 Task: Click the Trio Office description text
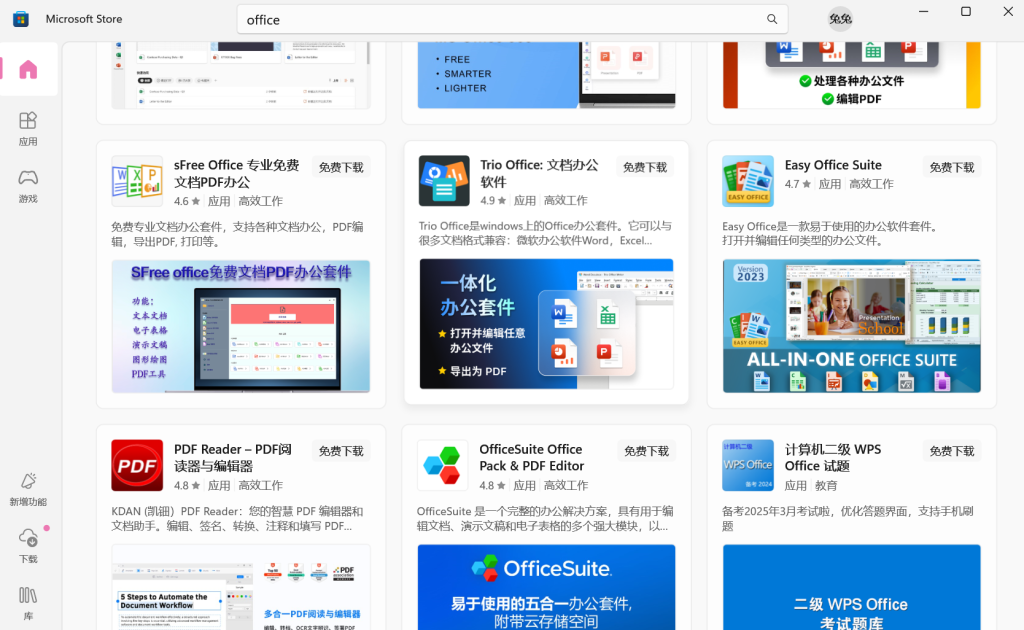click(x=545, y=233)
